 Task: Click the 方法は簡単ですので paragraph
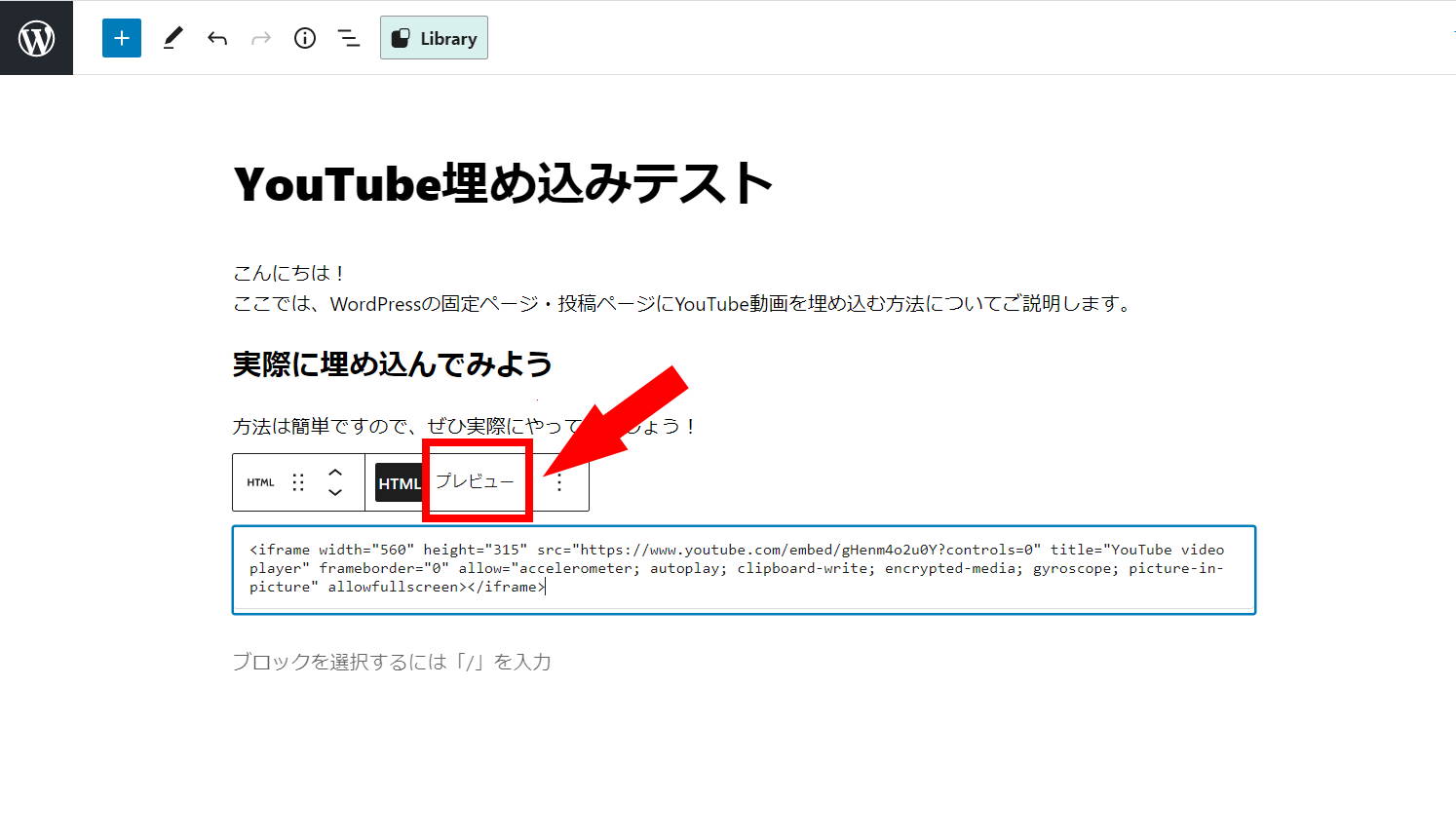(464, 426)
